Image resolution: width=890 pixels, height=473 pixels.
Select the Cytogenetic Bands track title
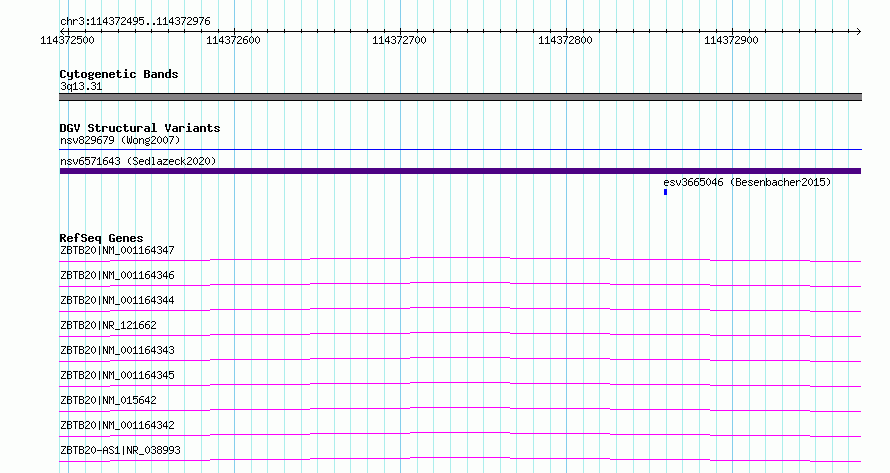(119, 74)
